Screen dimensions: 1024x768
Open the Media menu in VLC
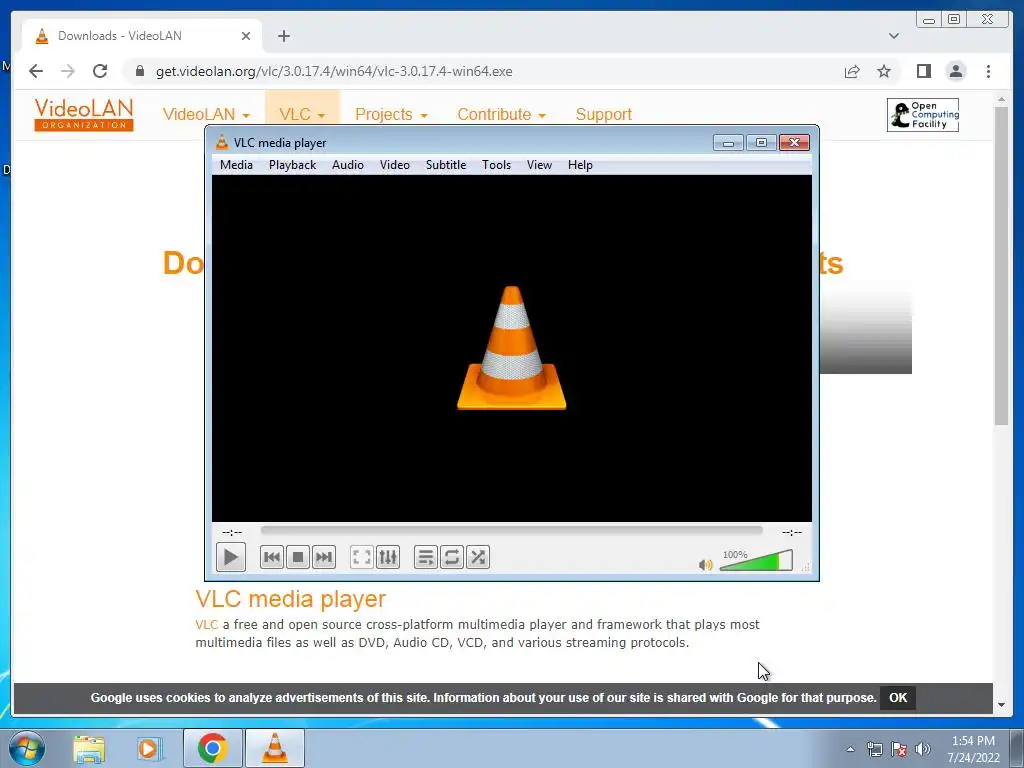click(236, 165)
